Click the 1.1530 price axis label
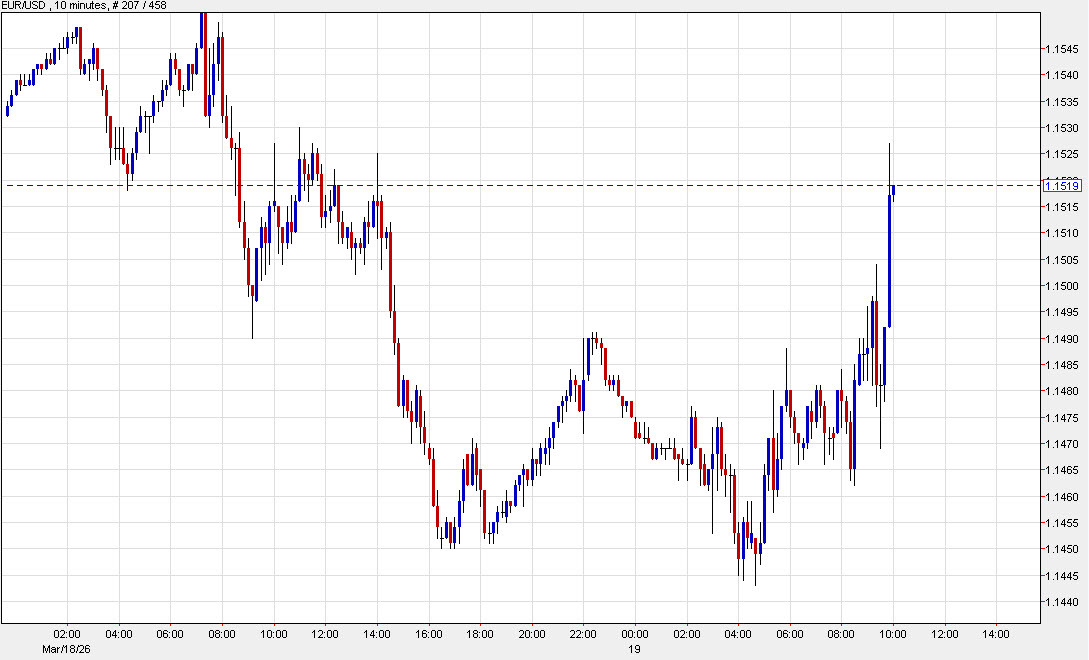 [x=1060, y=128]
